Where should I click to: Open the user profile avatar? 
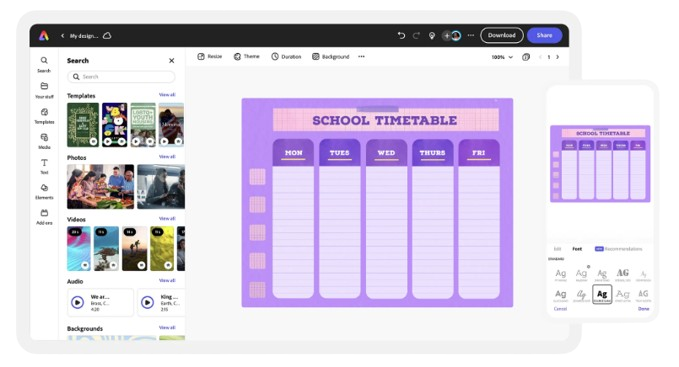(456, 35)
